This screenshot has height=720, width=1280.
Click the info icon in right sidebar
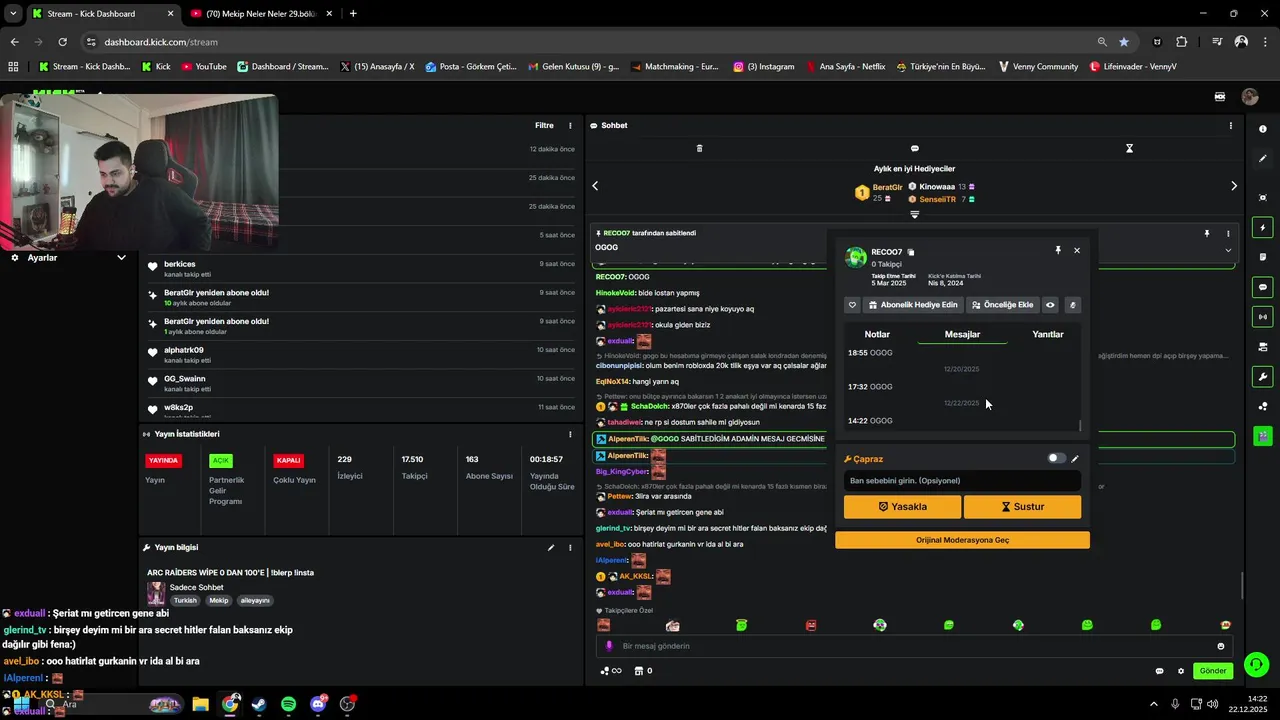tap(1263, 129)
